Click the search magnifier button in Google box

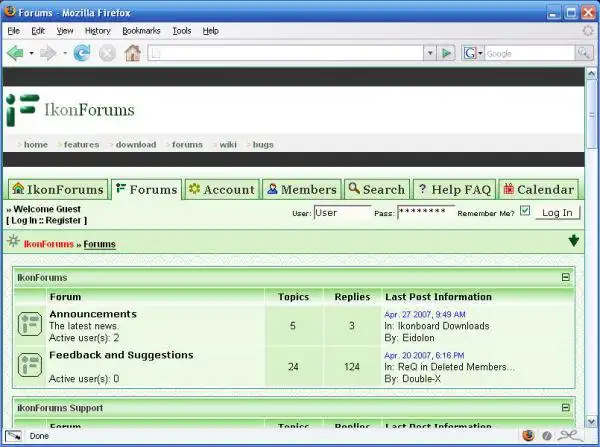click(x=583, y=53)
